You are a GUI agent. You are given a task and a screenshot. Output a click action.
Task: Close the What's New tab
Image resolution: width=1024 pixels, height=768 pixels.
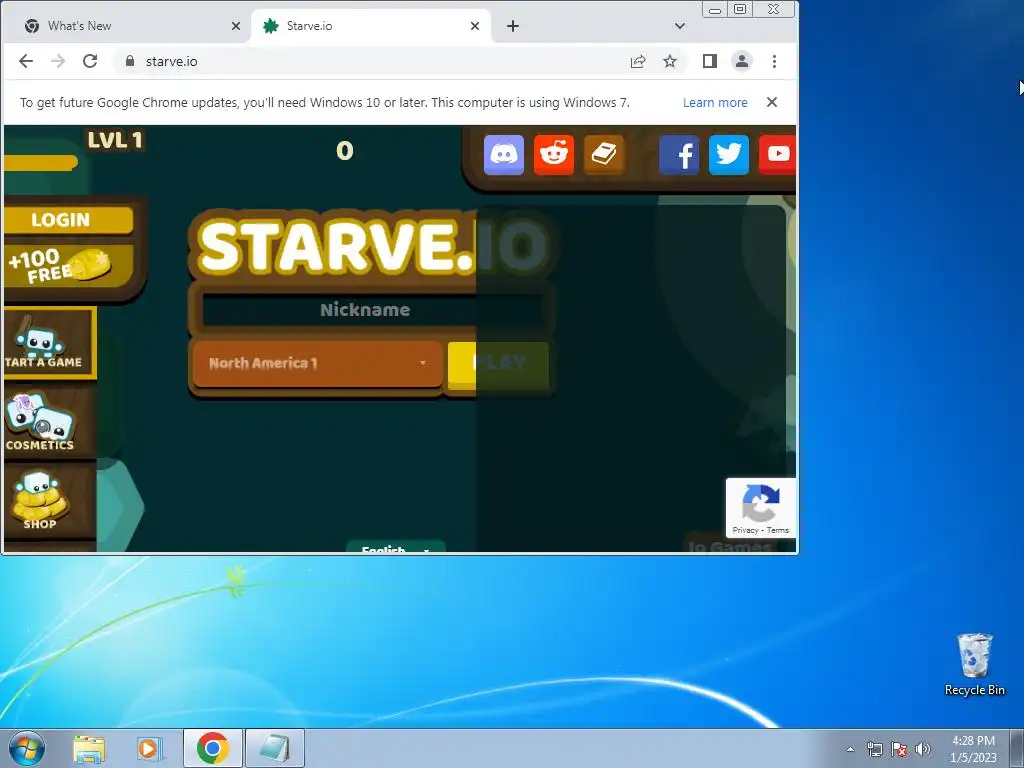coord(236,26)
